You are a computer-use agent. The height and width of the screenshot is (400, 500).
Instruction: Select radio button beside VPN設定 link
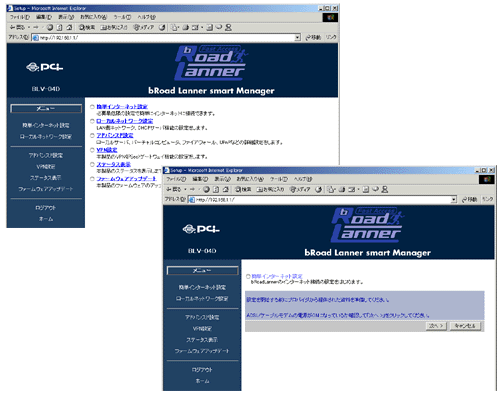(92, 150)
